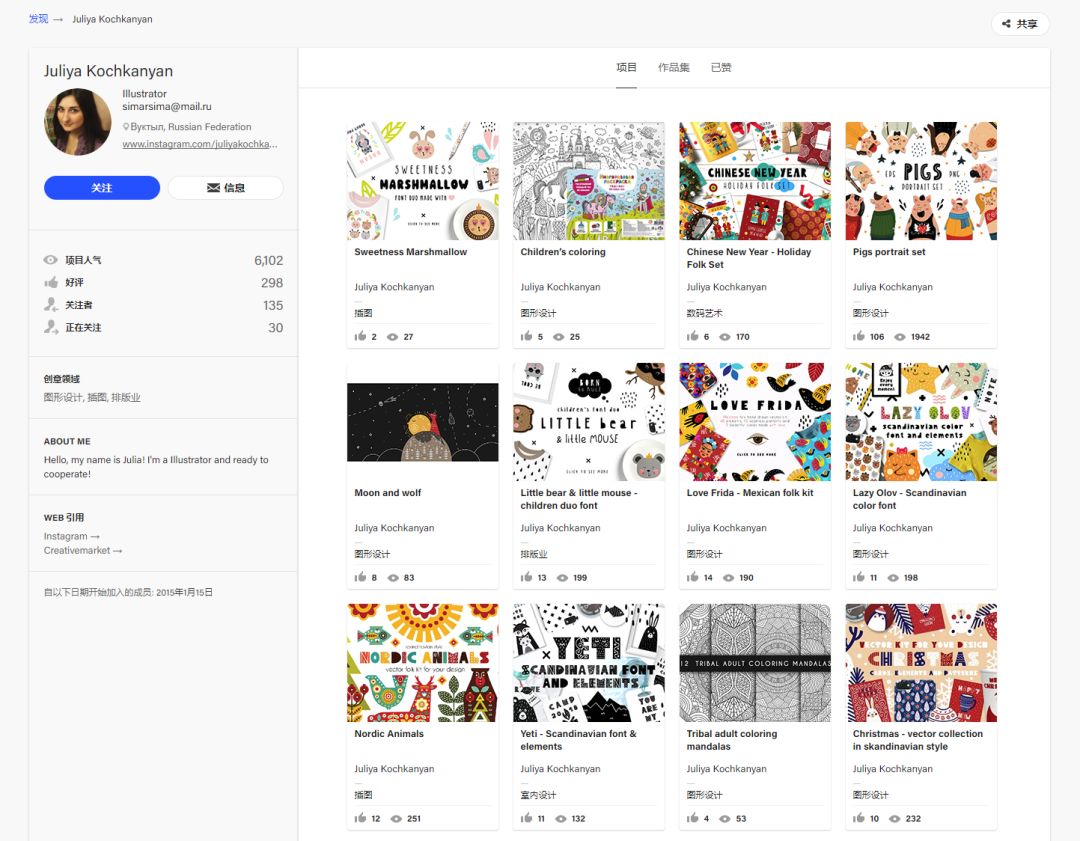Go back to 发现 breadcrumb link
1080x841 pixels.
click(38, 19)
